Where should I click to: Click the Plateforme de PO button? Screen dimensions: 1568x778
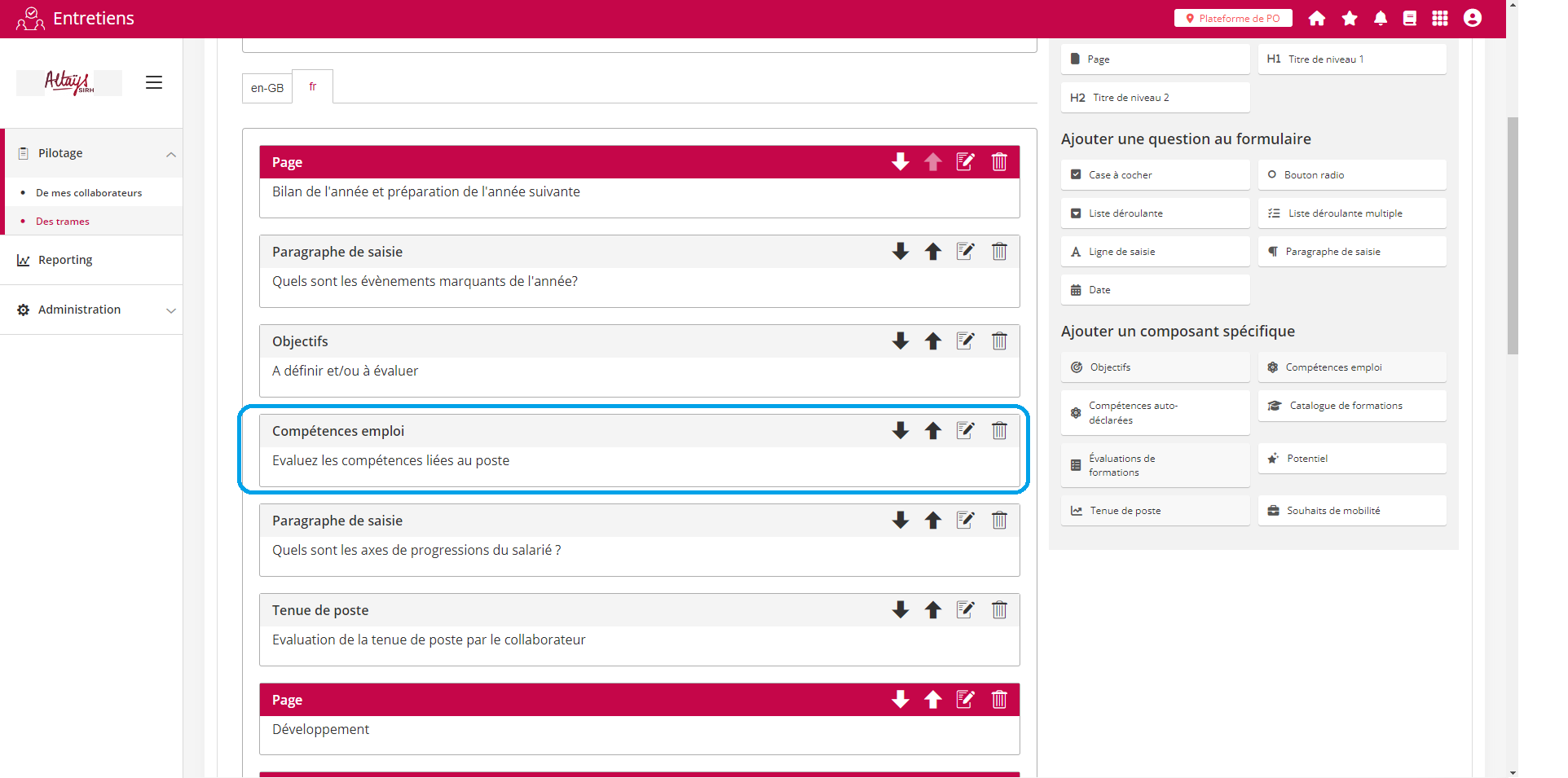click(x=1232, y=19)
